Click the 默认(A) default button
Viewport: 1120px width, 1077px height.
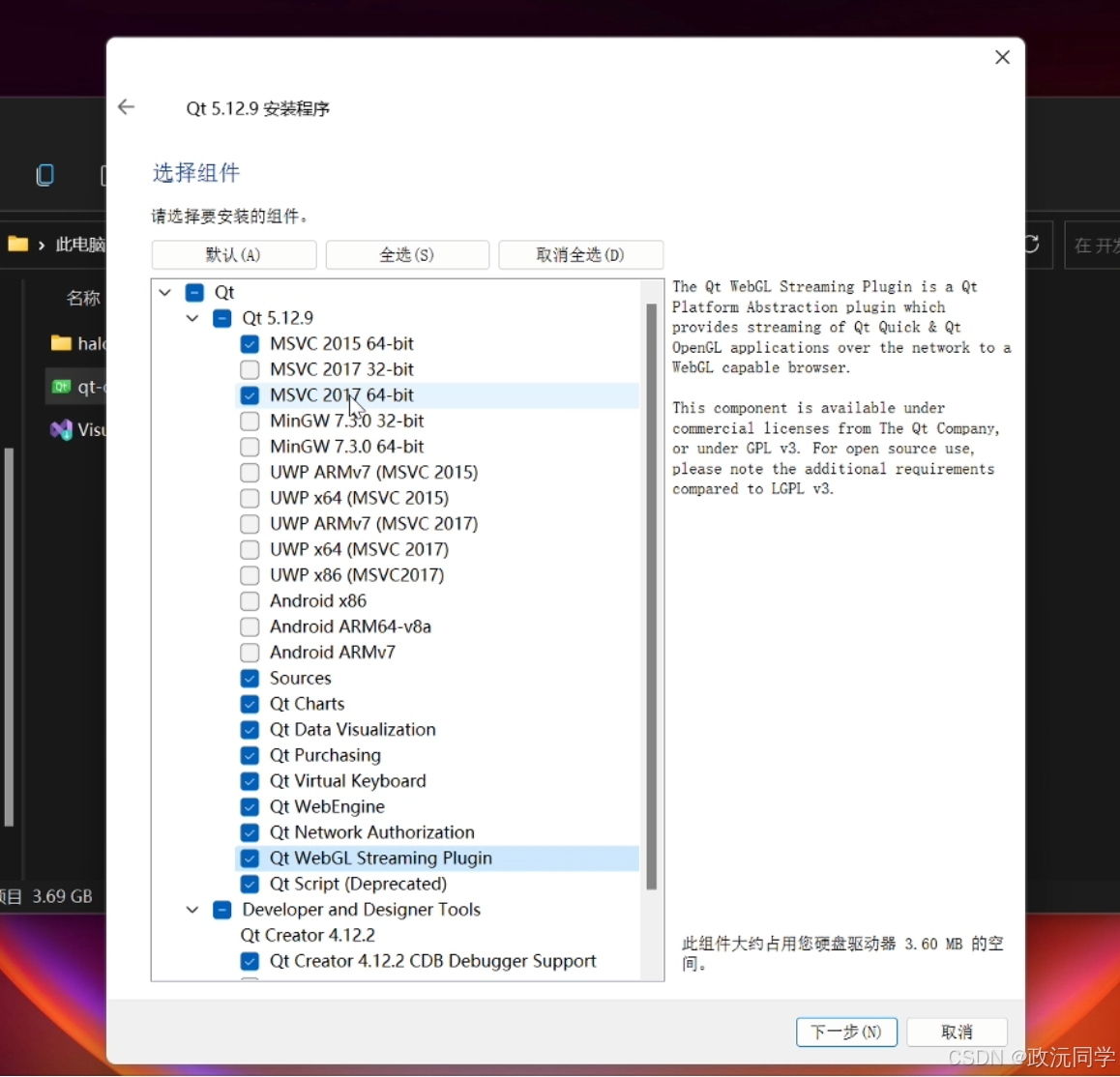coord(233,255)
